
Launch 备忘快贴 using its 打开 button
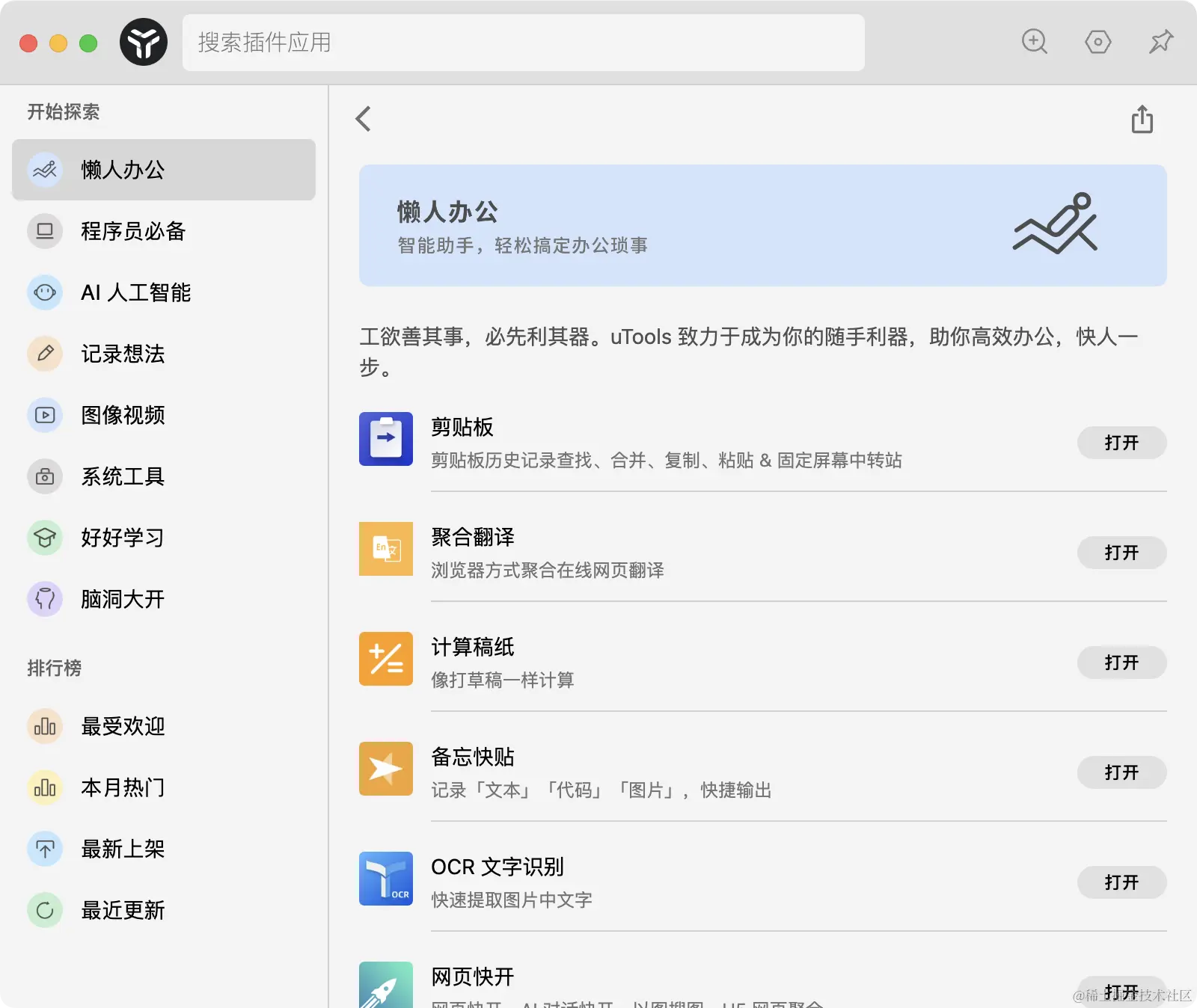[1121, 772]
